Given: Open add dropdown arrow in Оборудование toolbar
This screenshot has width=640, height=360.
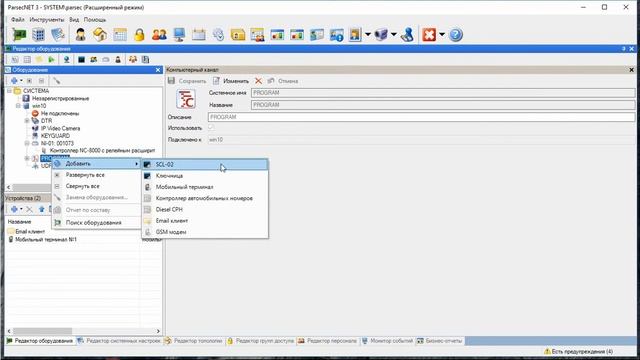Looking at the screenshot, I should pyautogui.click(x=21, y=81).
